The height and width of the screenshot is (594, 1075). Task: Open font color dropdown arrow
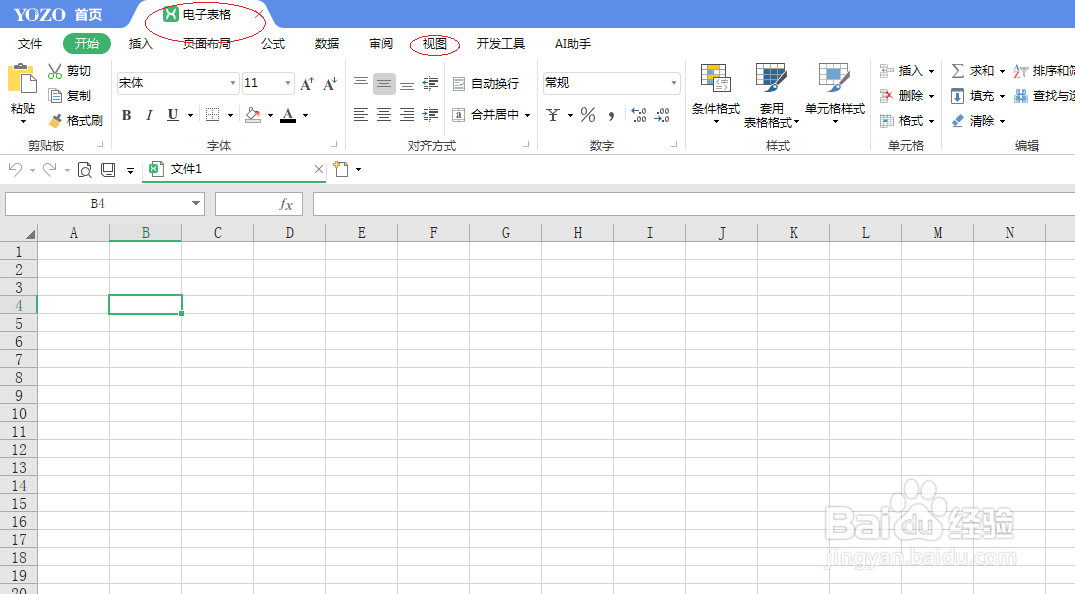pyautogui.click(x=305, y=115)
